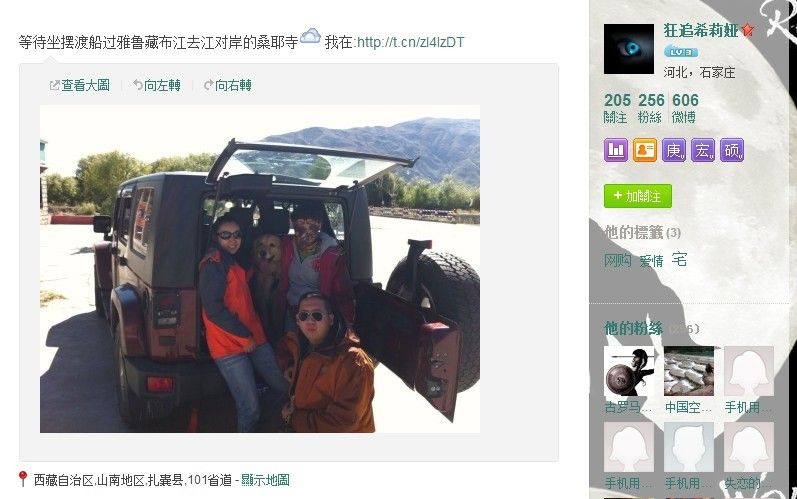Click the 205 关注 following count
This screenshot has width=797, height=499.
point(617,108)
